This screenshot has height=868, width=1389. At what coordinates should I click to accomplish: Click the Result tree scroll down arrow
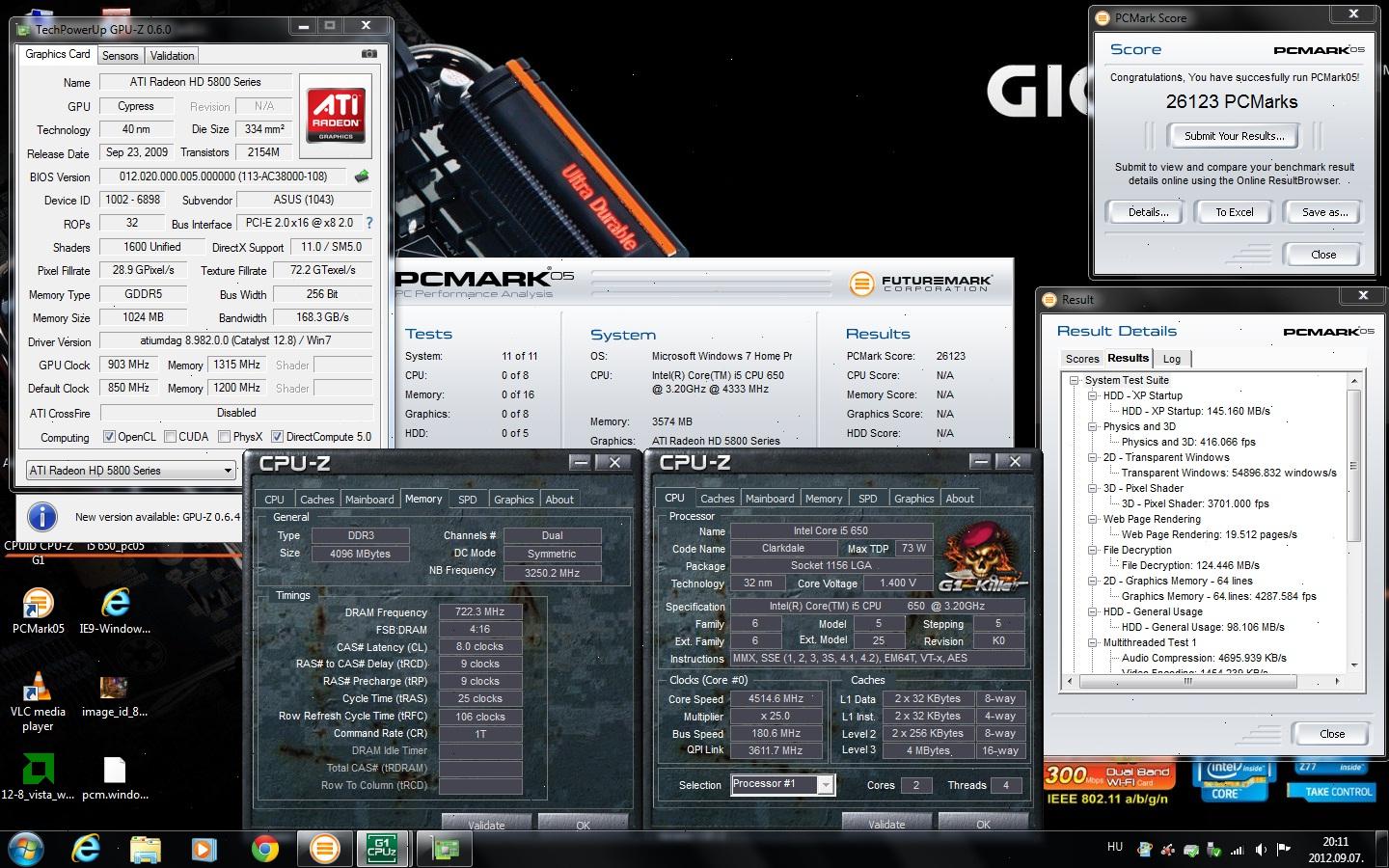(x=1353, y=665)
